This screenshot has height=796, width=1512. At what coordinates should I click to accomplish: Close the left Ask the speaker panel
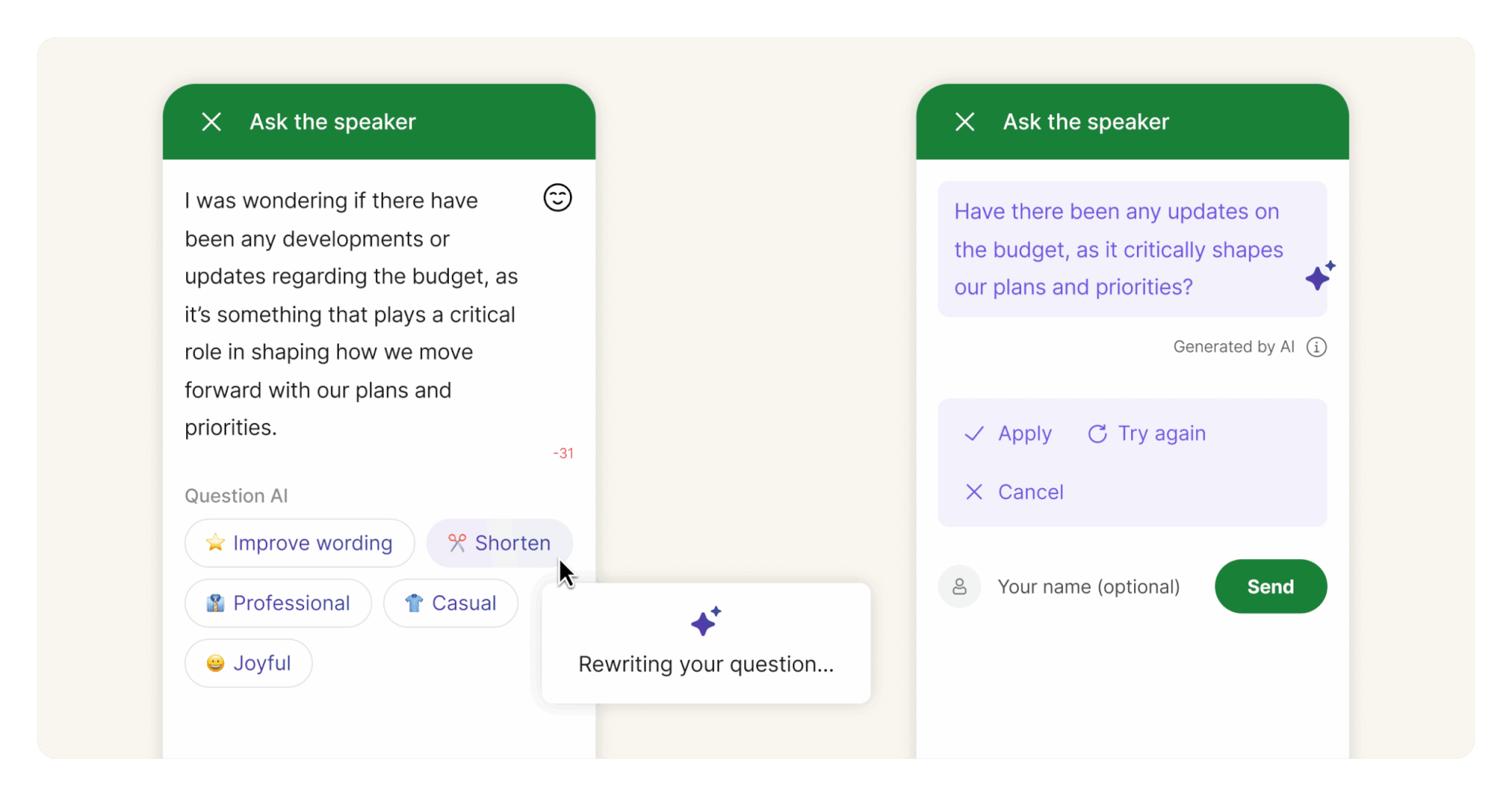tap(212, 122)
